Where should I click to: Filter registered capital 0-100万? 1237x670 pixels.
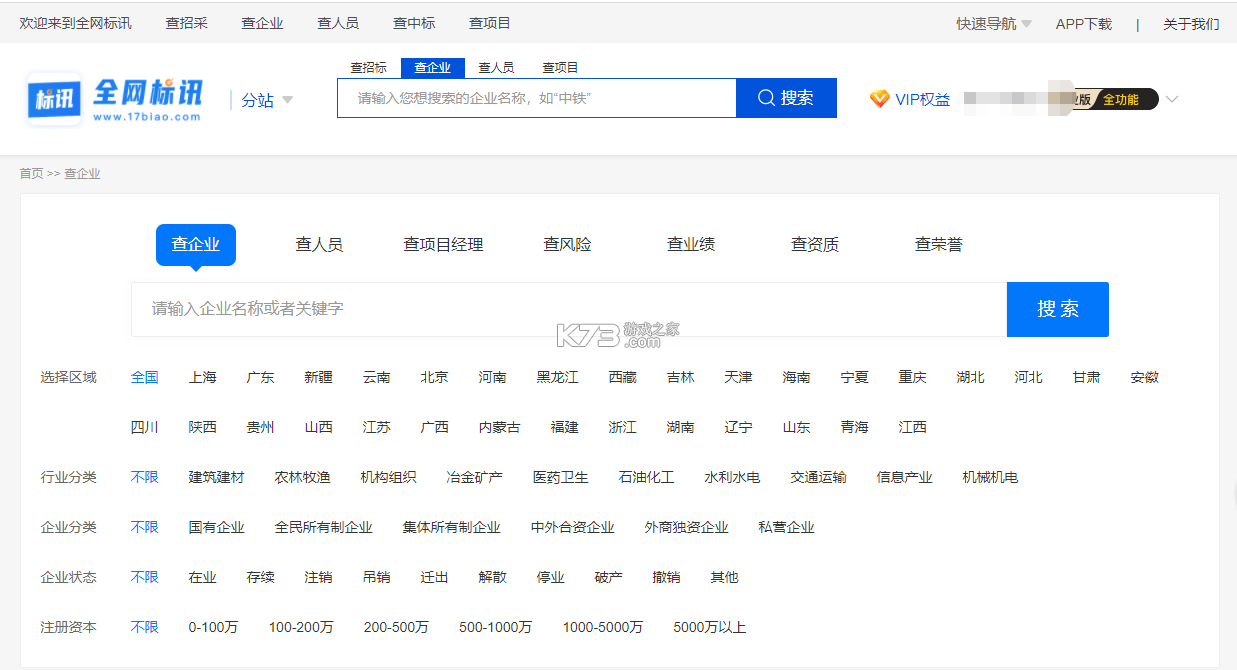[x=214, y=627]
